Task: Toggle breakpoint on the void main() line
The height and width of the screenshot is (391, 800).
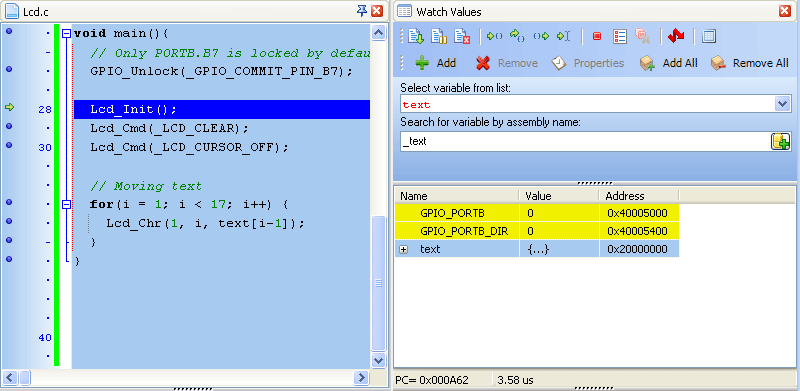Action: coord(9,32)
